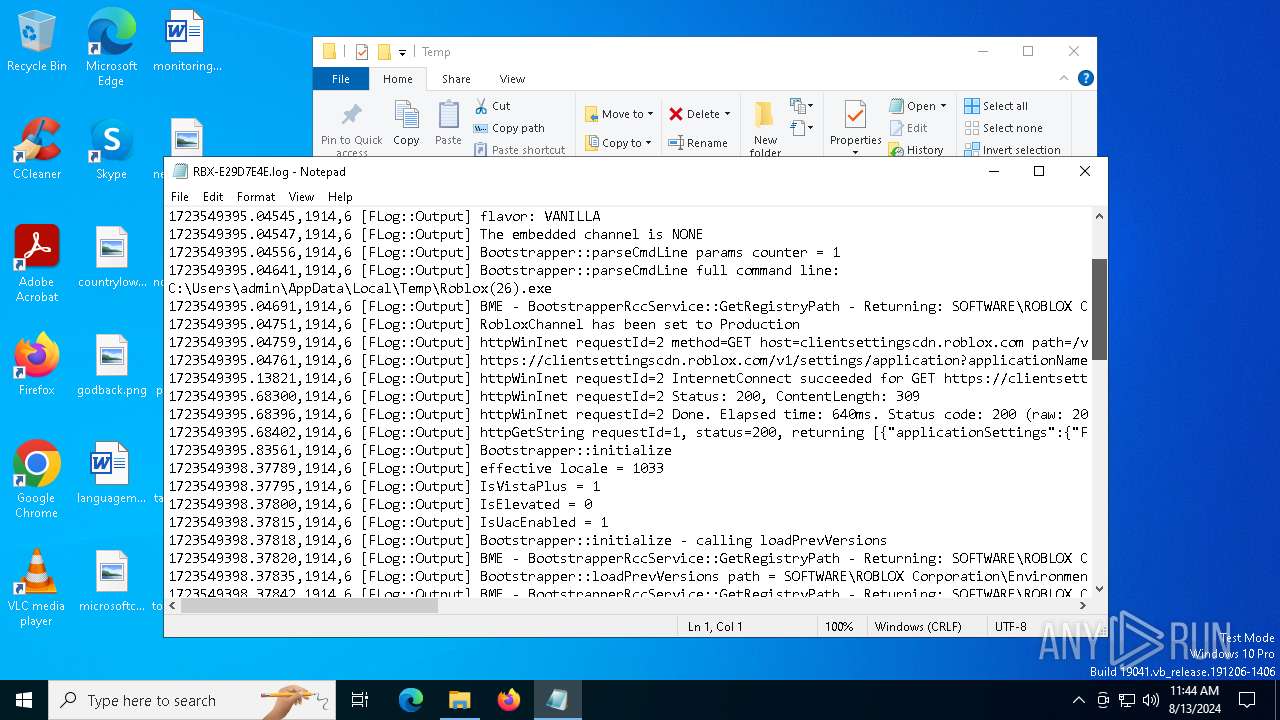
Task: Open Properties in the Explorer ribbon
Action: [855, 126]
